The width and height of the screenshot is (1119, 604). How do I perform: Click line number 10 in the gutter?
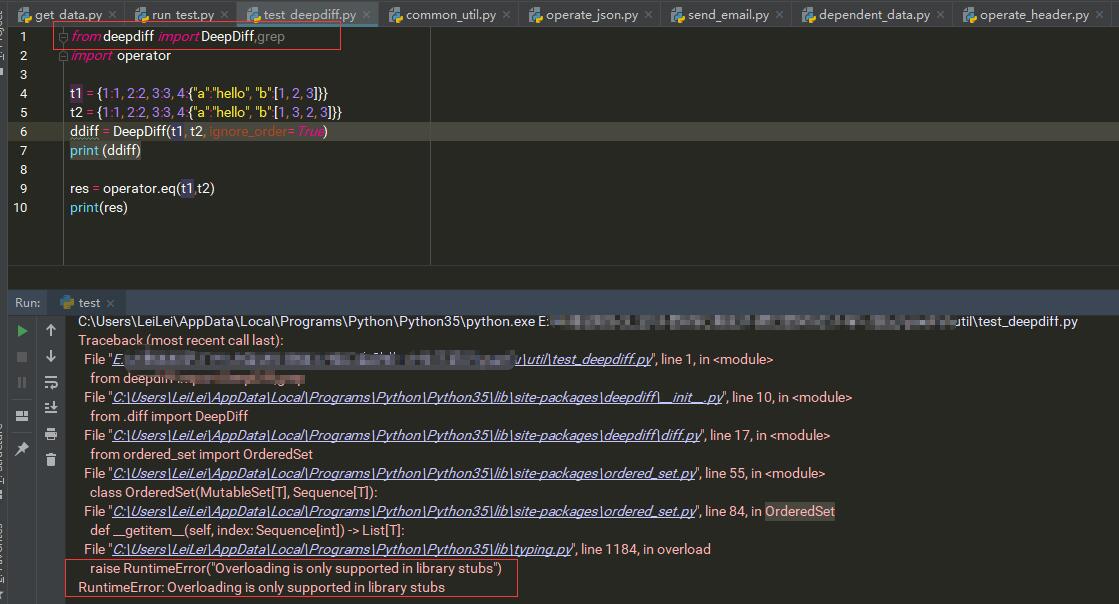(20, 208)
